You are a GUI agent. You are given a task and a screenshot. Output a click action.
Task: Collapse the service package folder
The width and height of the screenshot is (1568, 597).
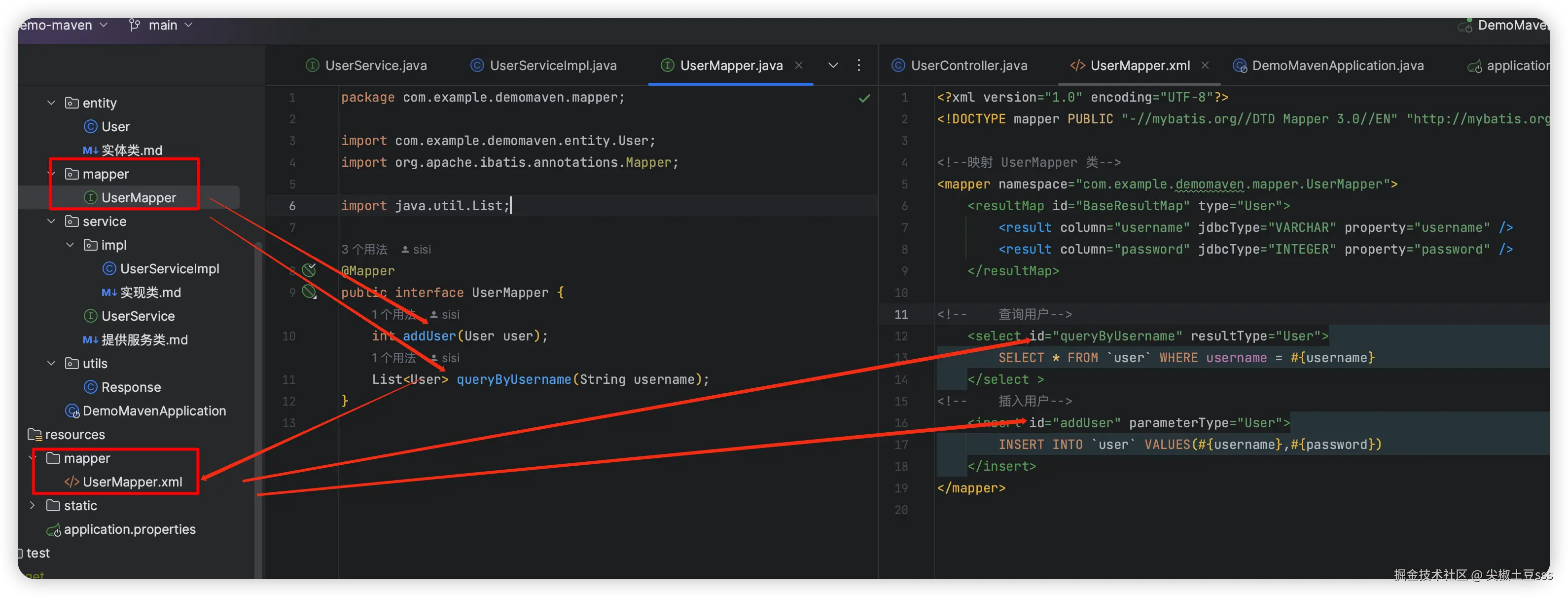pyautogui.click(x=52, y=221)
